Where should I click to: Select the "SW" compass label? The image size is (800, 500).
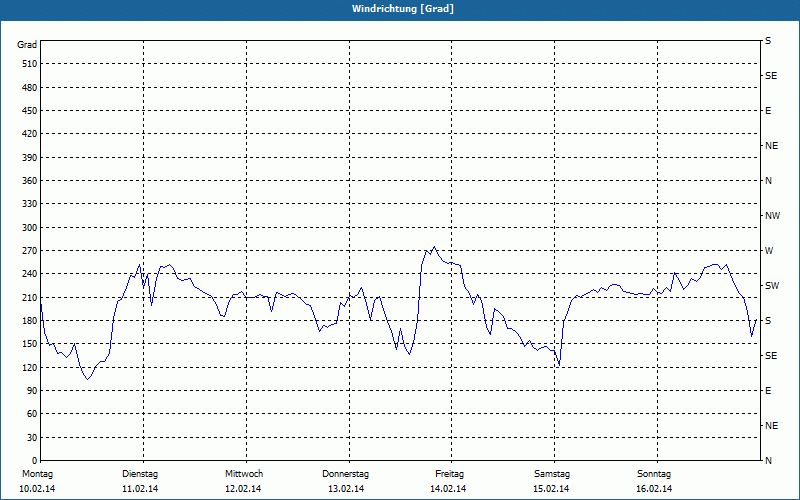(772, 286)
